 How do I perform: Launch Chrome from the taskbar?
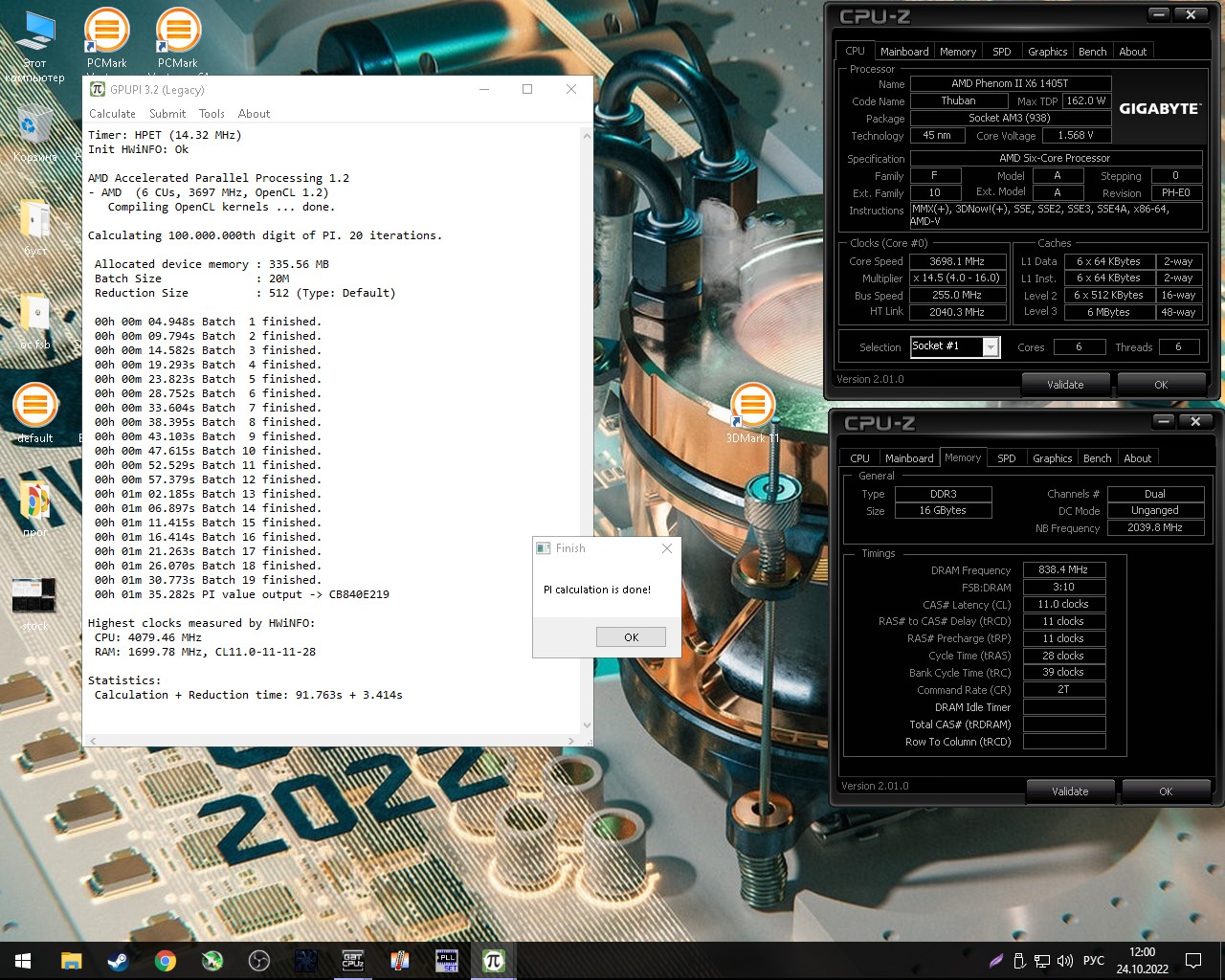click(165, 961)
